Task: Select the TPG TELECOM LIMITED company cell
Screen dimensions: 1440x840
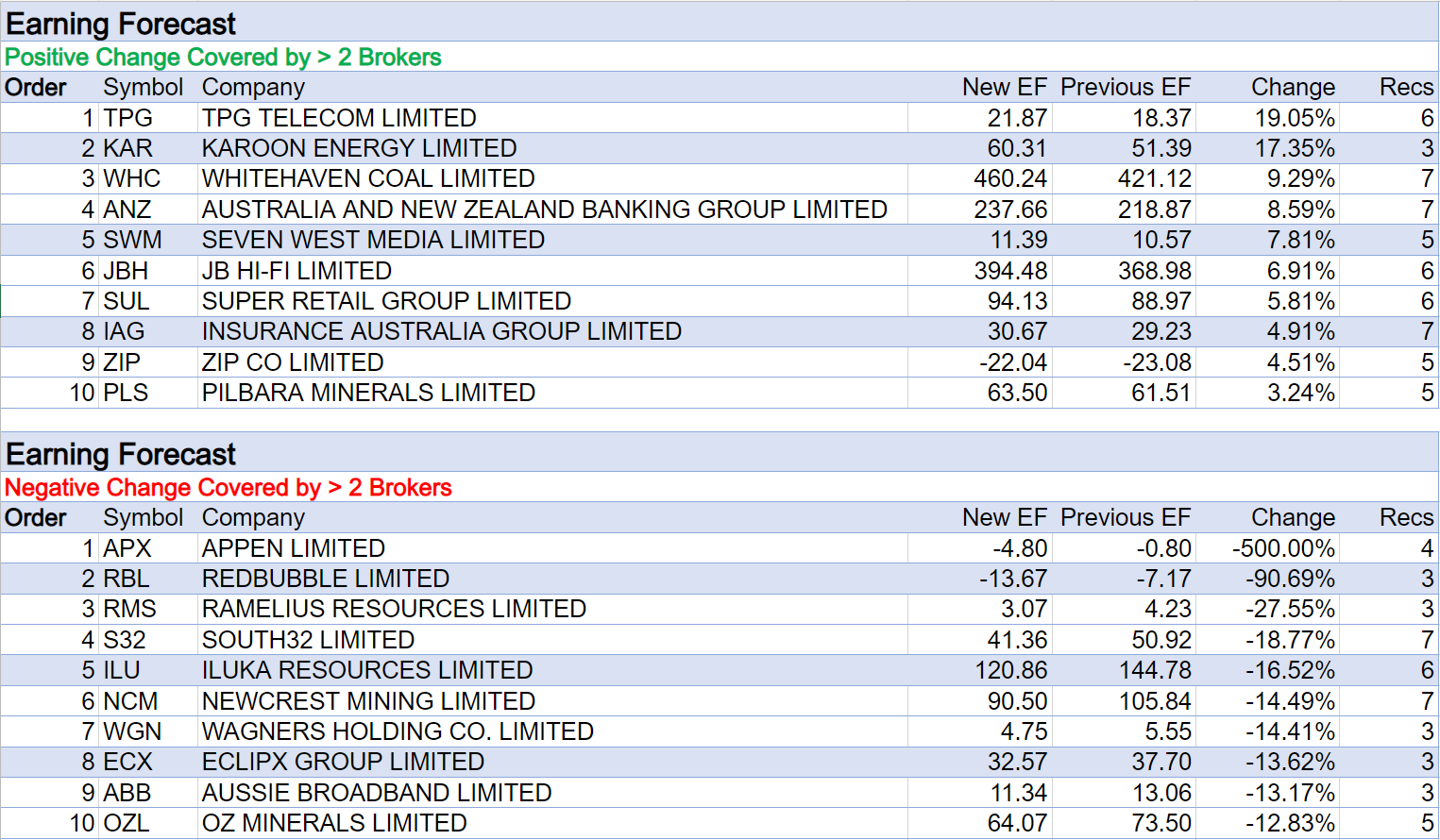Action: coord(339,118)
